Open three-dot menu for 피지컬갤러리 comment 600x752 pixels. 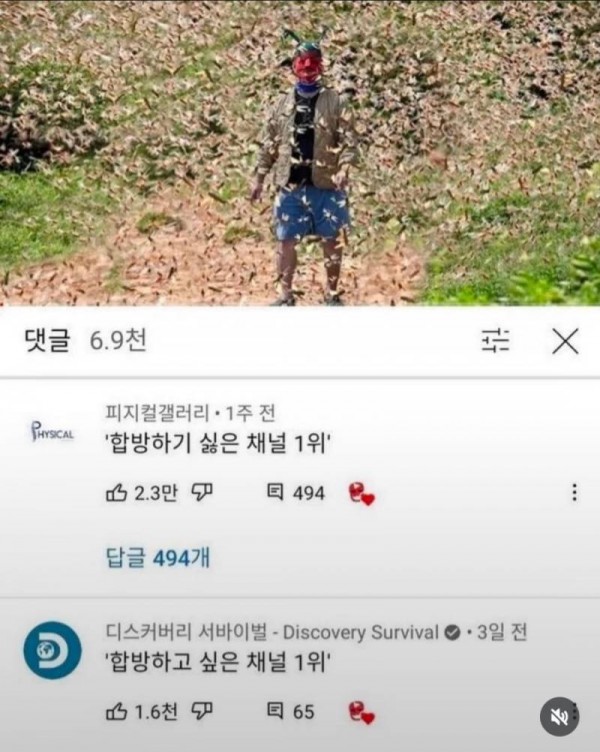point(574,493)
